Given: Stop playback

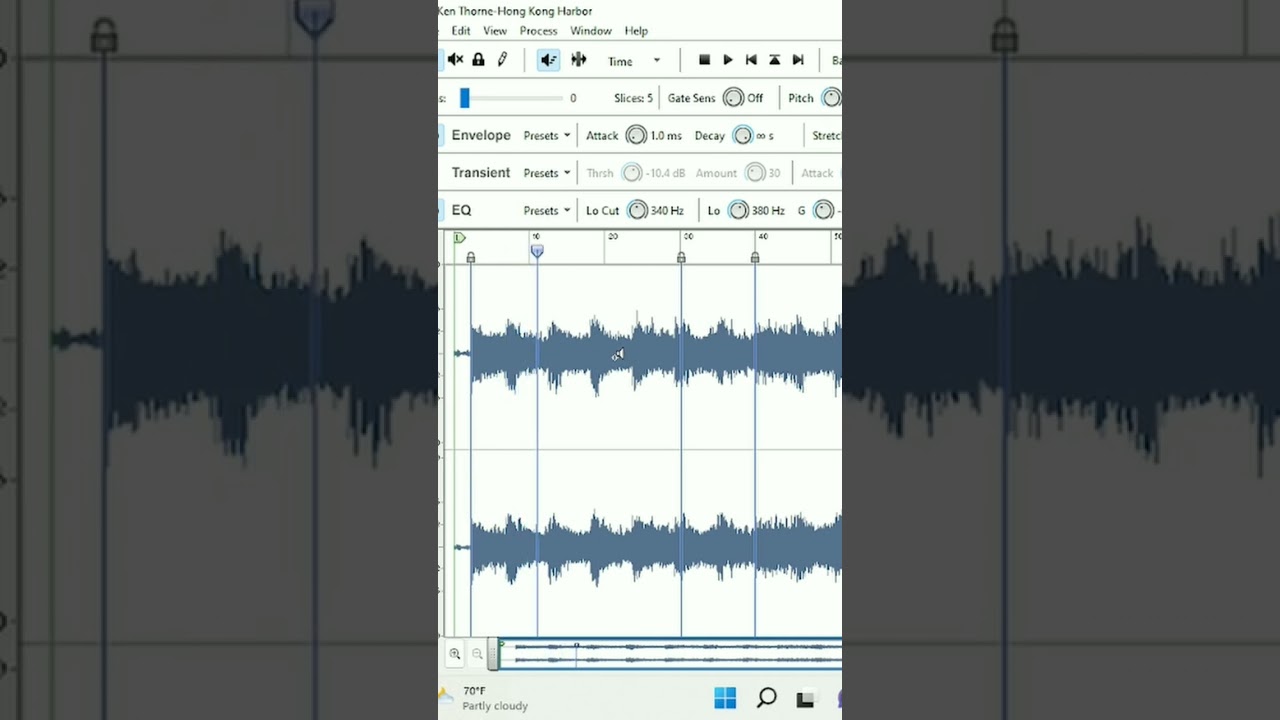Looking at the screenshot, I should pyautogui.click(x=704, y=60).
